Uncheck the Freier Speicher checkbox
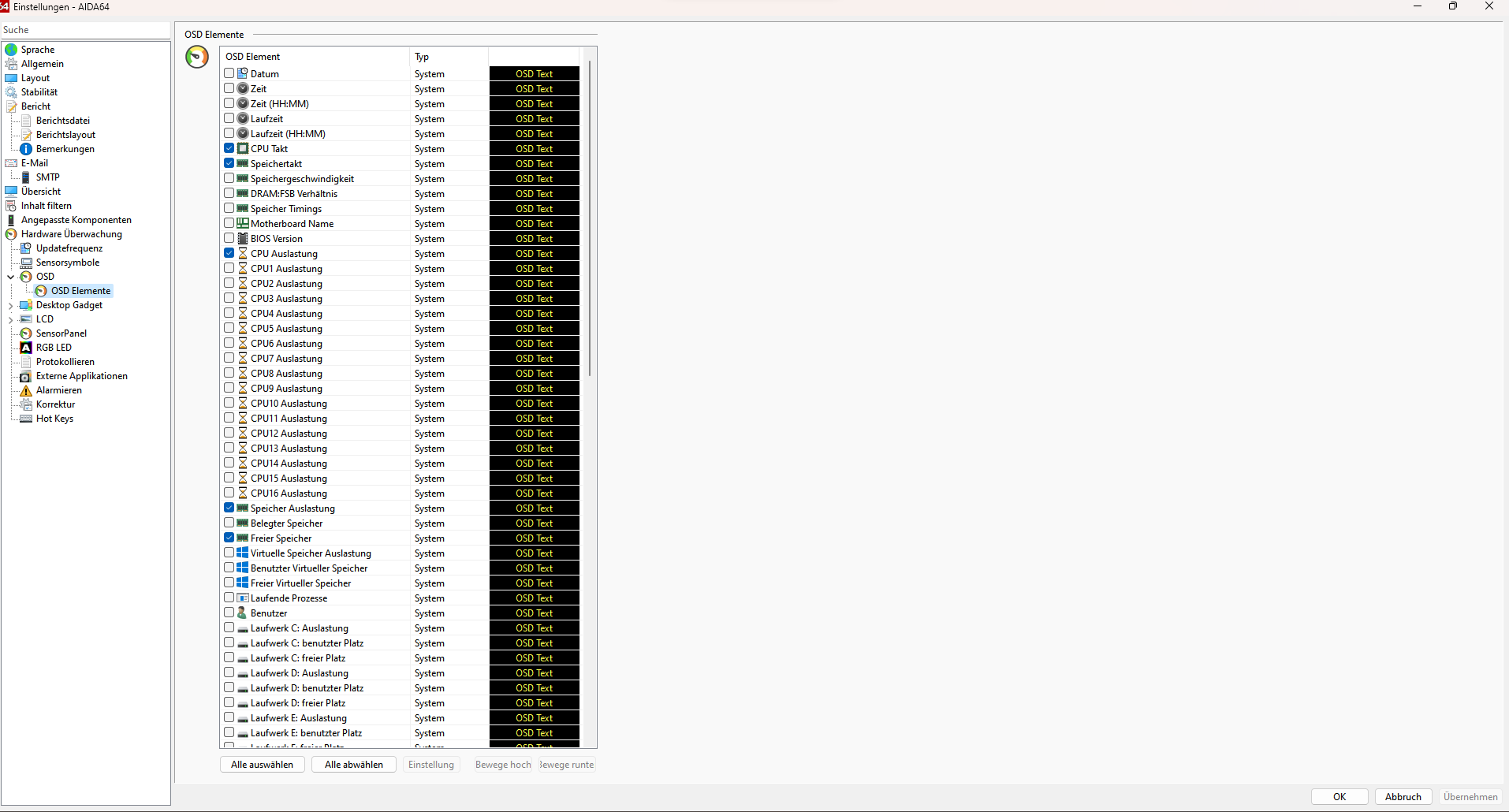The height and width of the screenshot is (812, 1509). (x=229, y=538)
